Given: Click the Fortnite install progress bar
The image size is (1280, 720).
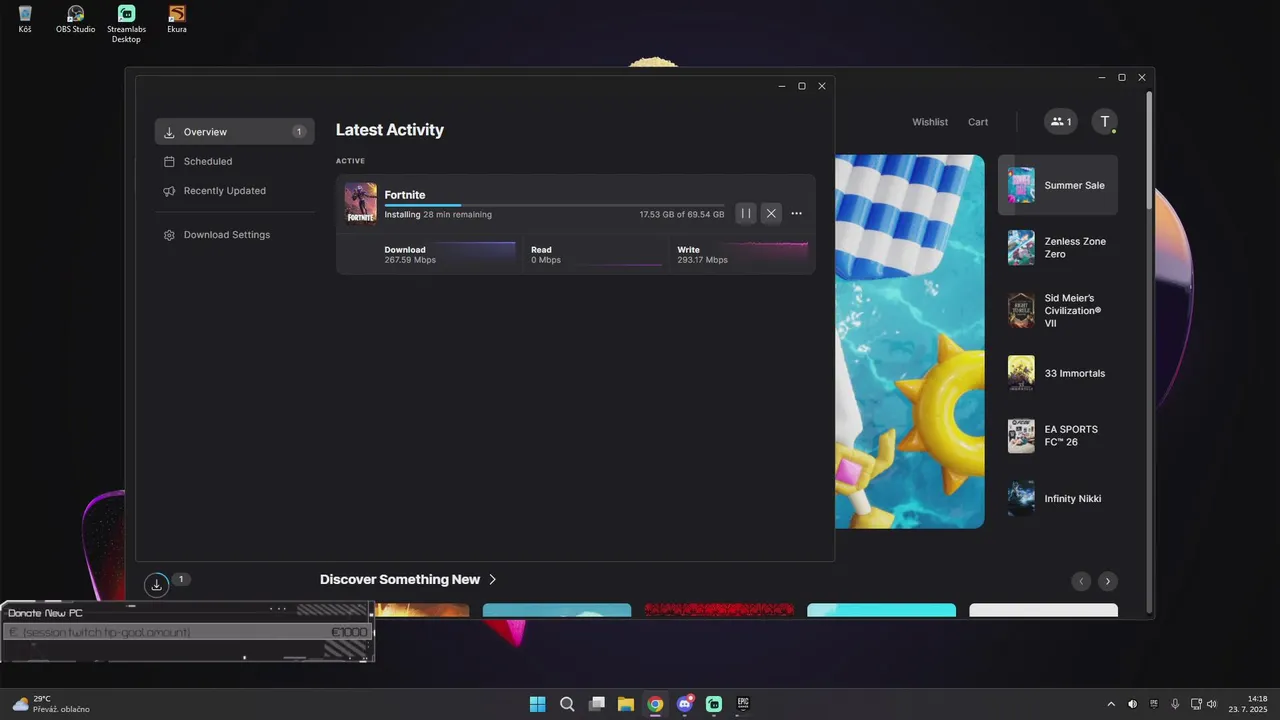Looking at the screenshot, I should click(554, 205).
